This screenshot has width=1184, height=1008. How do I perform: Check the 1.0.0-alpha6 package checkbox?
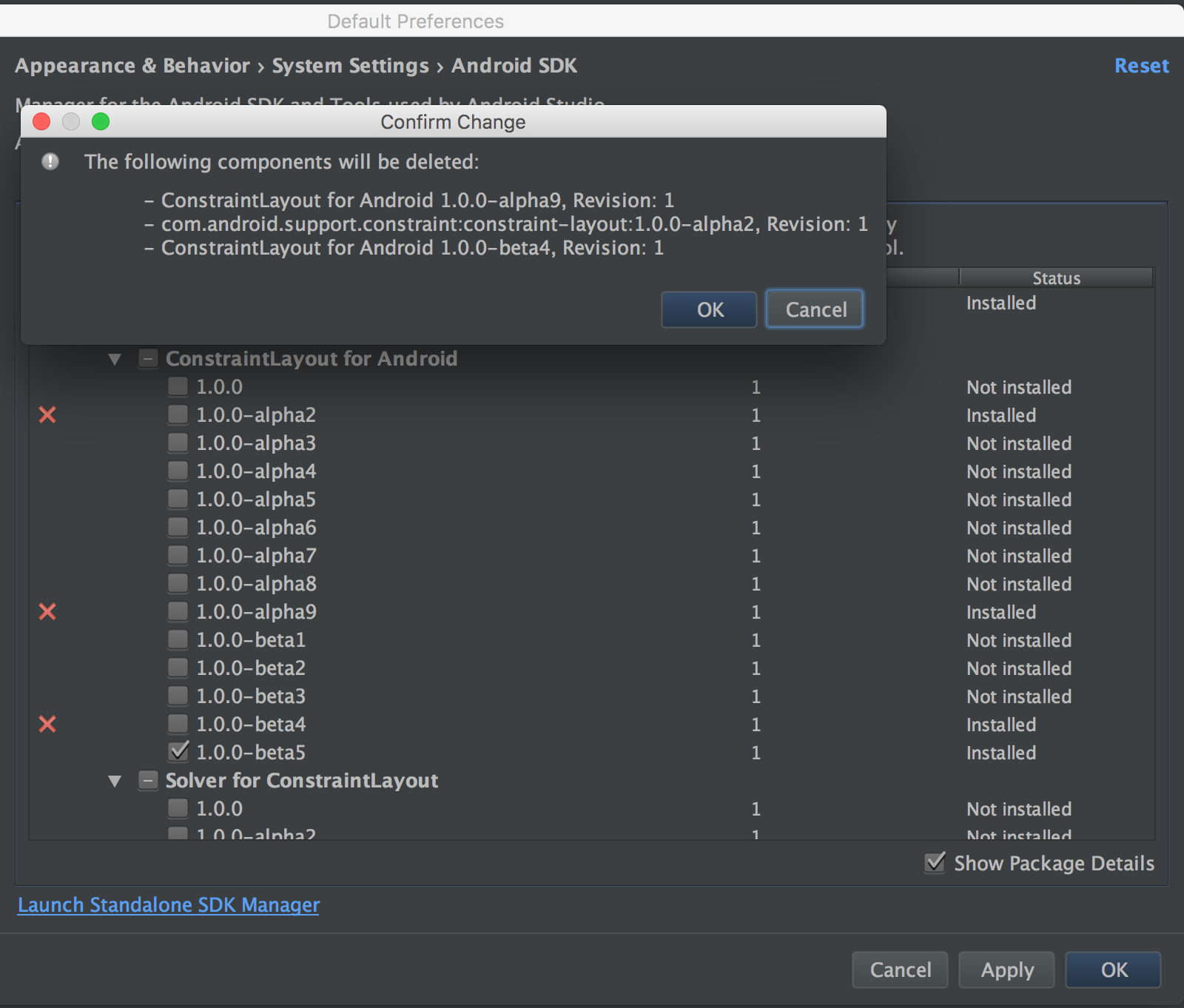tap(178, 528)
